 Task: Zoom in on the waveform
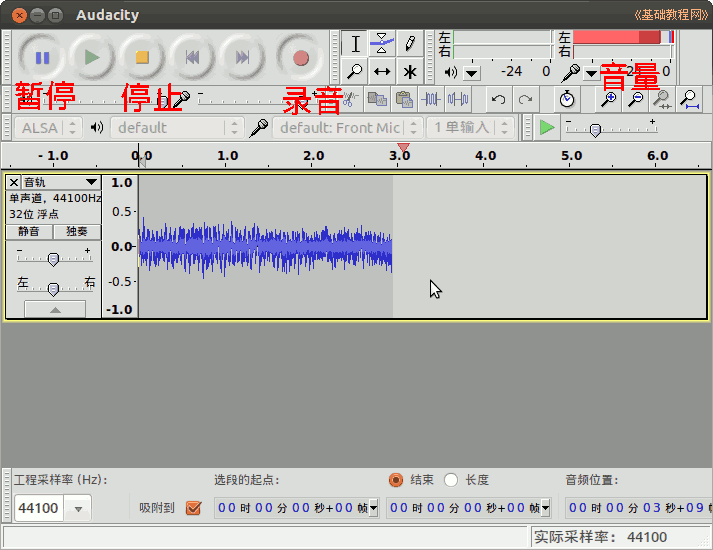click(608, 99)
